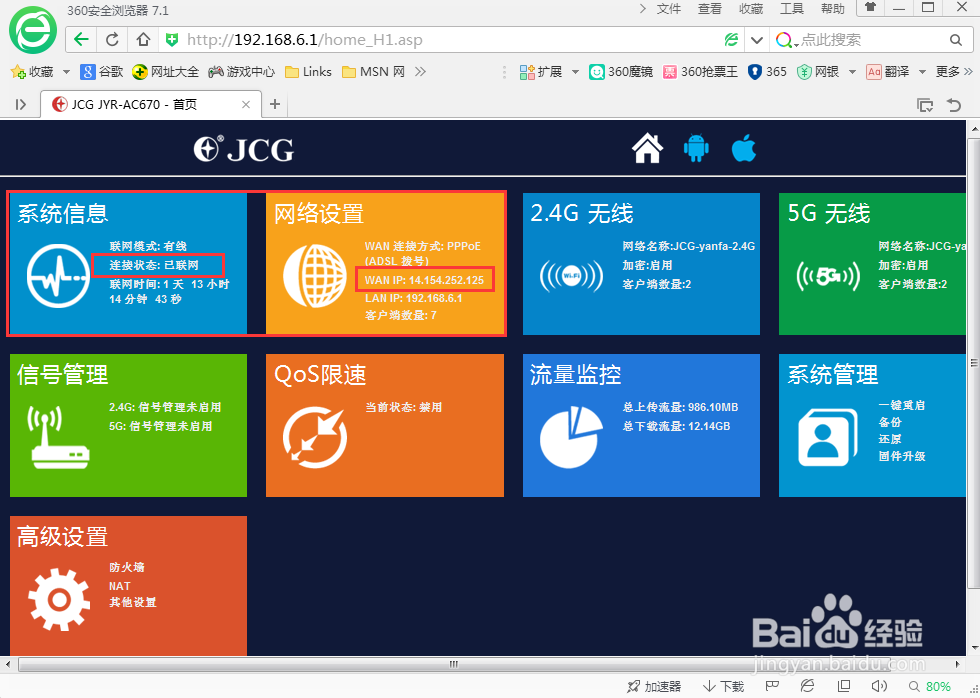Click the 下载 button in status bar
The width and height of the screenshot is (980, 698).
(x=721, y=686)
